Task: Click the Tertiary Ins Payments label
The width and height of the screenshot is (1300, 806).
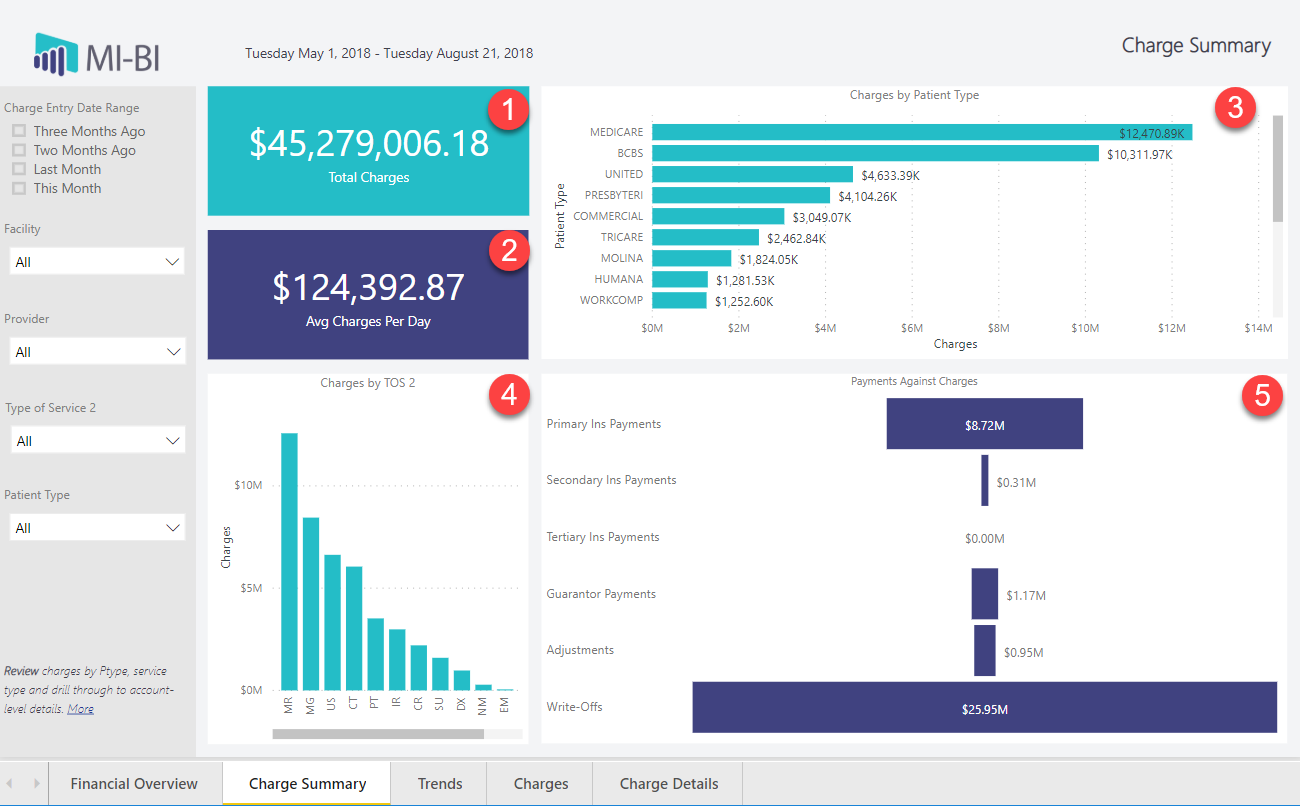Action: click(x=603, y=537)
